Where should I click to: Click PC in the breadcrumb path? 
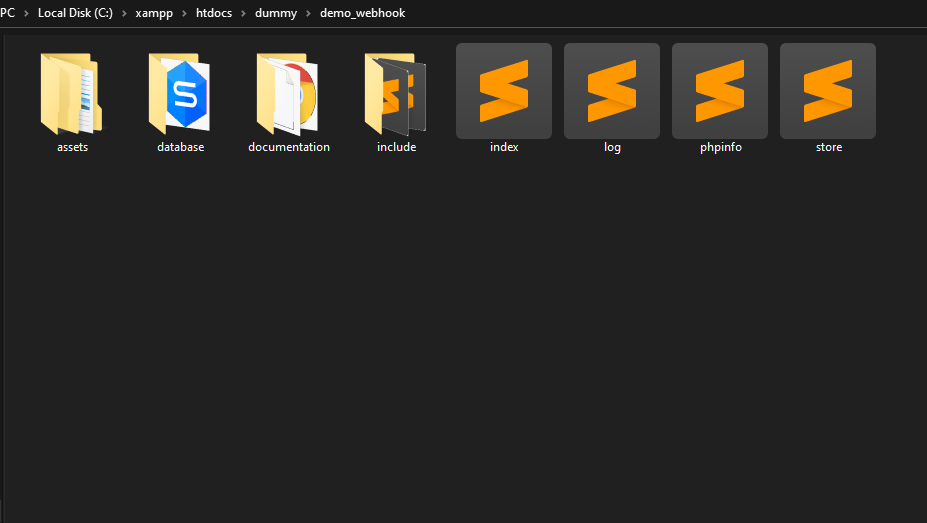8,13
